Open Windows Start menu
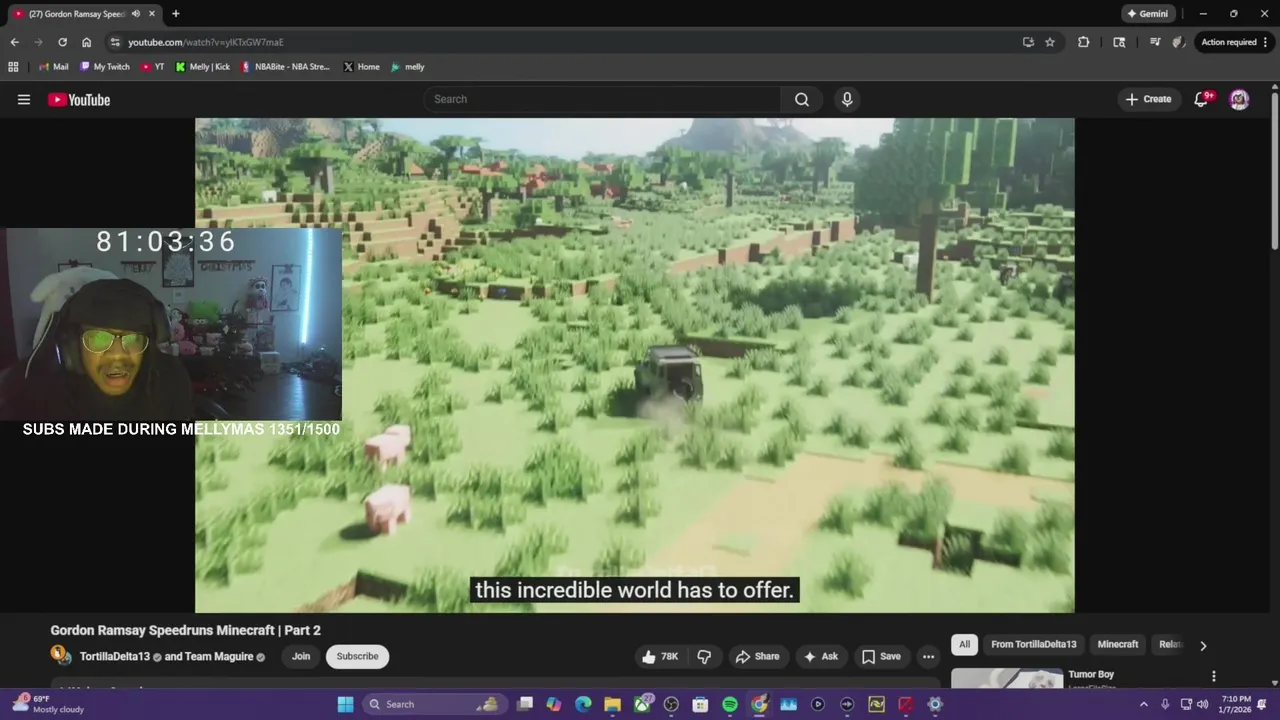Viewport: 1280px width, 720px height. [x=345, y=704]
